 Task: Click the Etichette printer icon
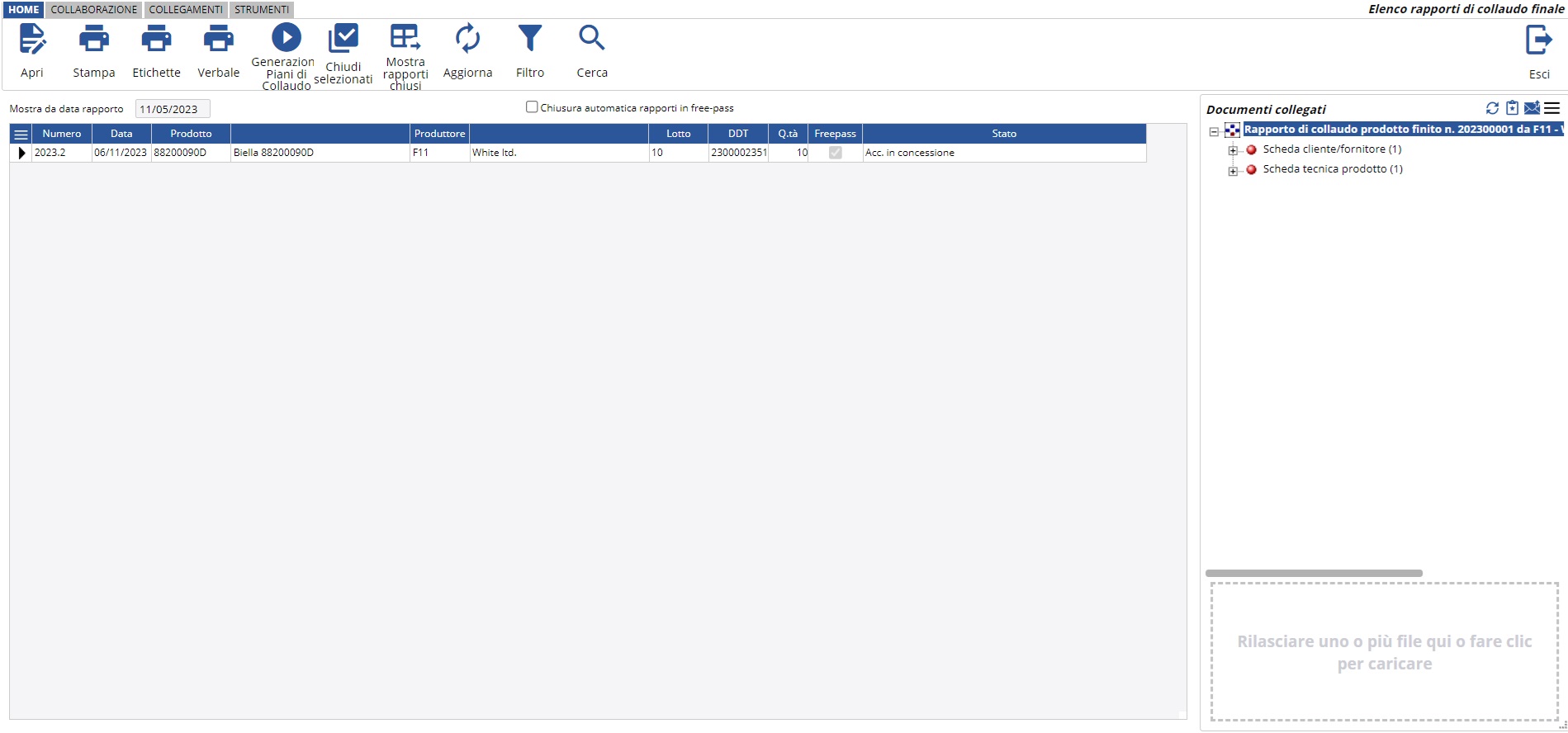(156, 40)
